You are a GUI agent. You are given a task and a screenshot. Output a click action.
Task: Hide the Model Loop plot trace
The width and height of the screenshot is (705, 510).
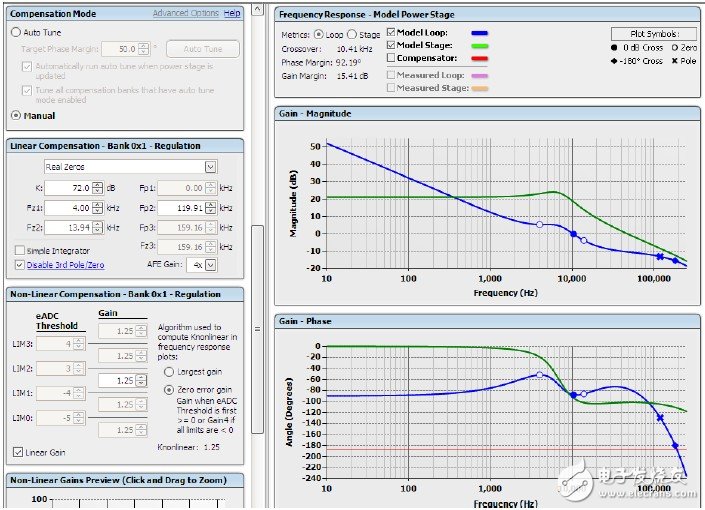coord(391,34)
